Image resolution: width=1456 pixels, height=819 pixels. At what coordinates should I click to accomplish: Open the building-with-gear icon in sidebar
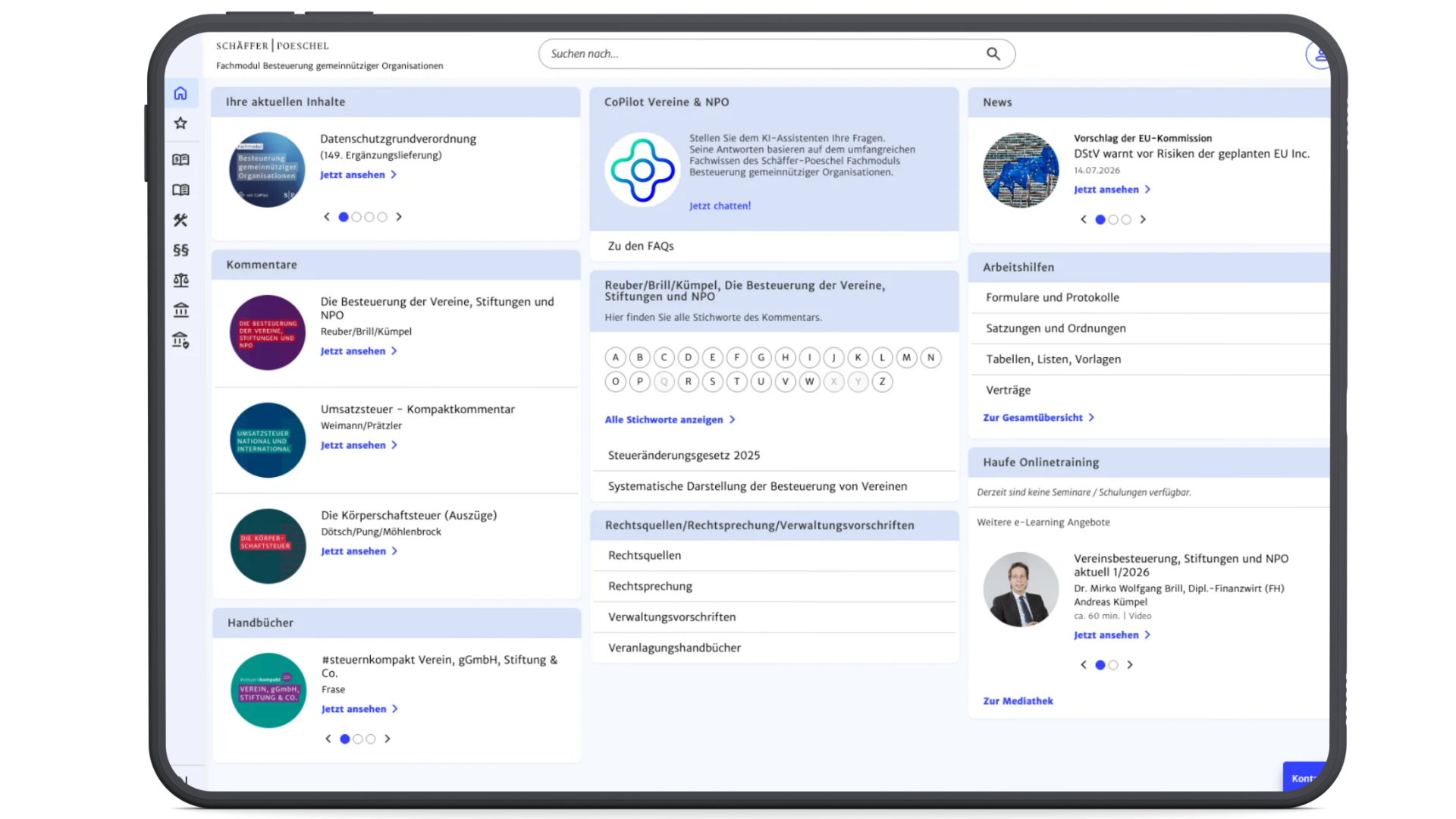pyautogui.click(x=180, y=340)
